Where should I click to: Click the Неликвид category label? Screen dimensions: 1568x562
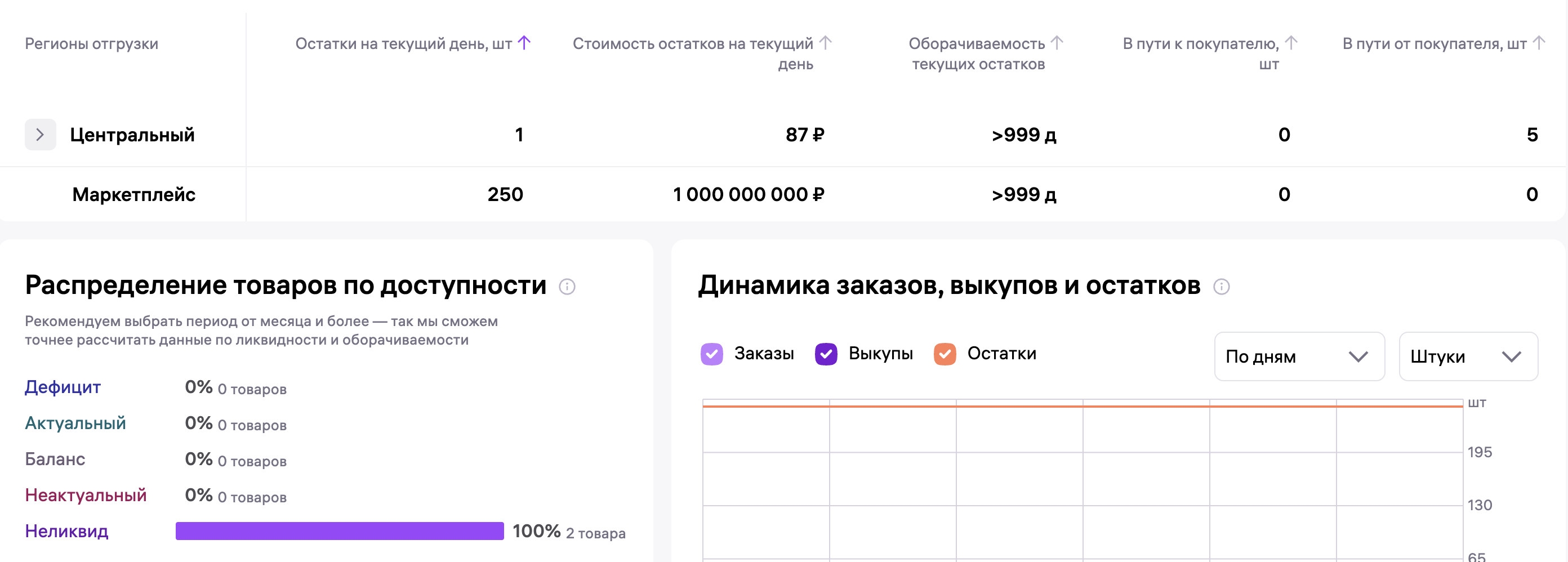pyautogui.click(x=67, y=531)
